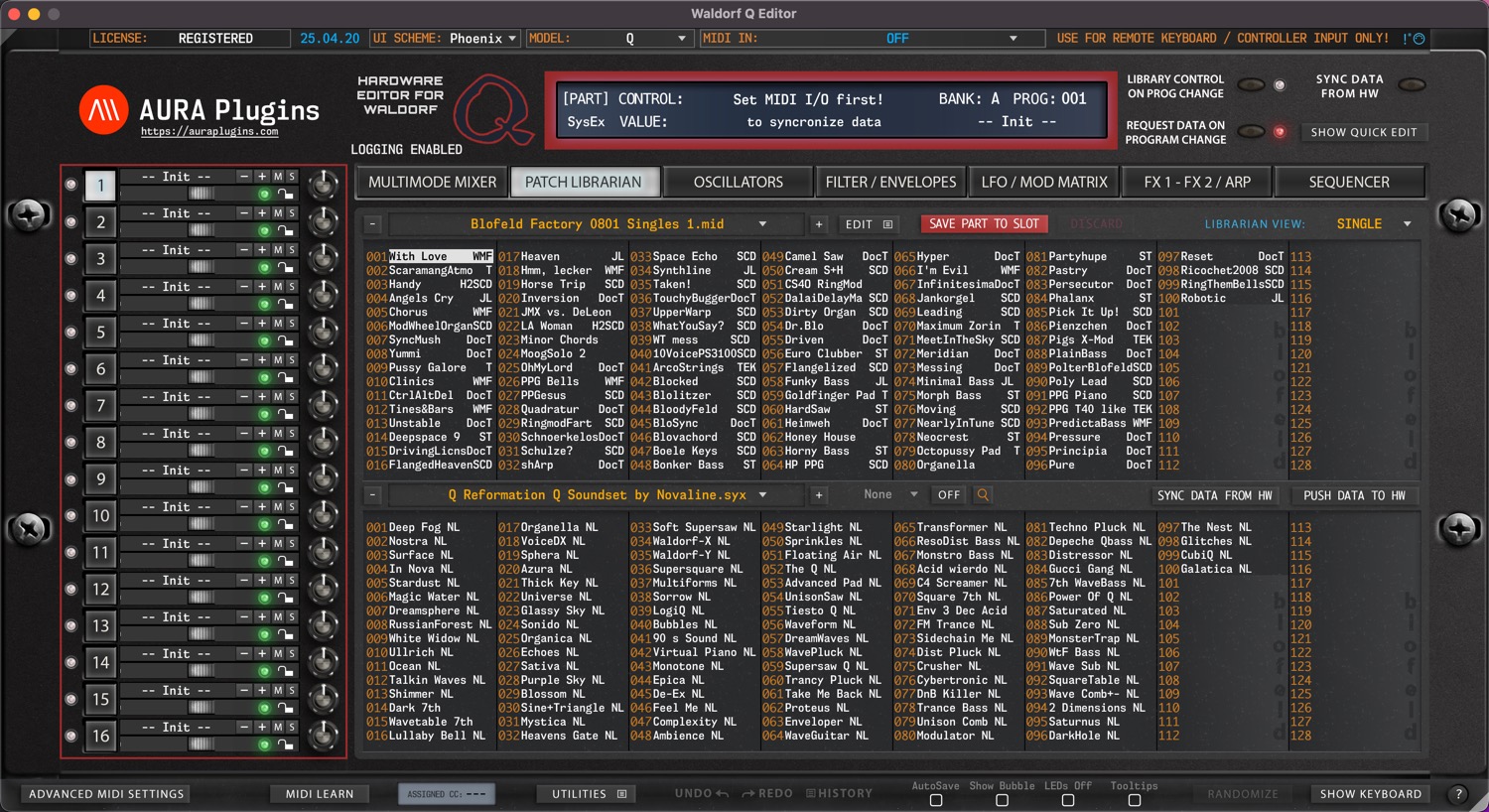Click plus button on part 3
Screen dimensions: 1489x812
(262, 250)
